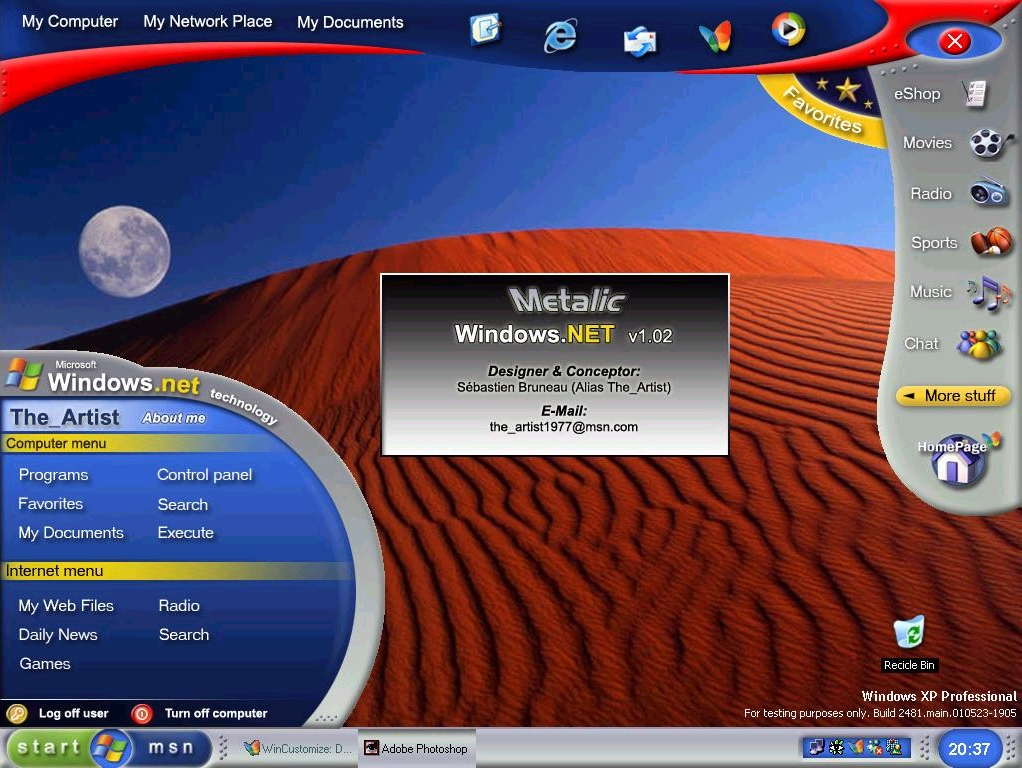Image resolution: width=1022 pixels, height=768 pixels.
Task: Click the the_artist1977@msn.com e-mail address
Action: coord(564,427)
